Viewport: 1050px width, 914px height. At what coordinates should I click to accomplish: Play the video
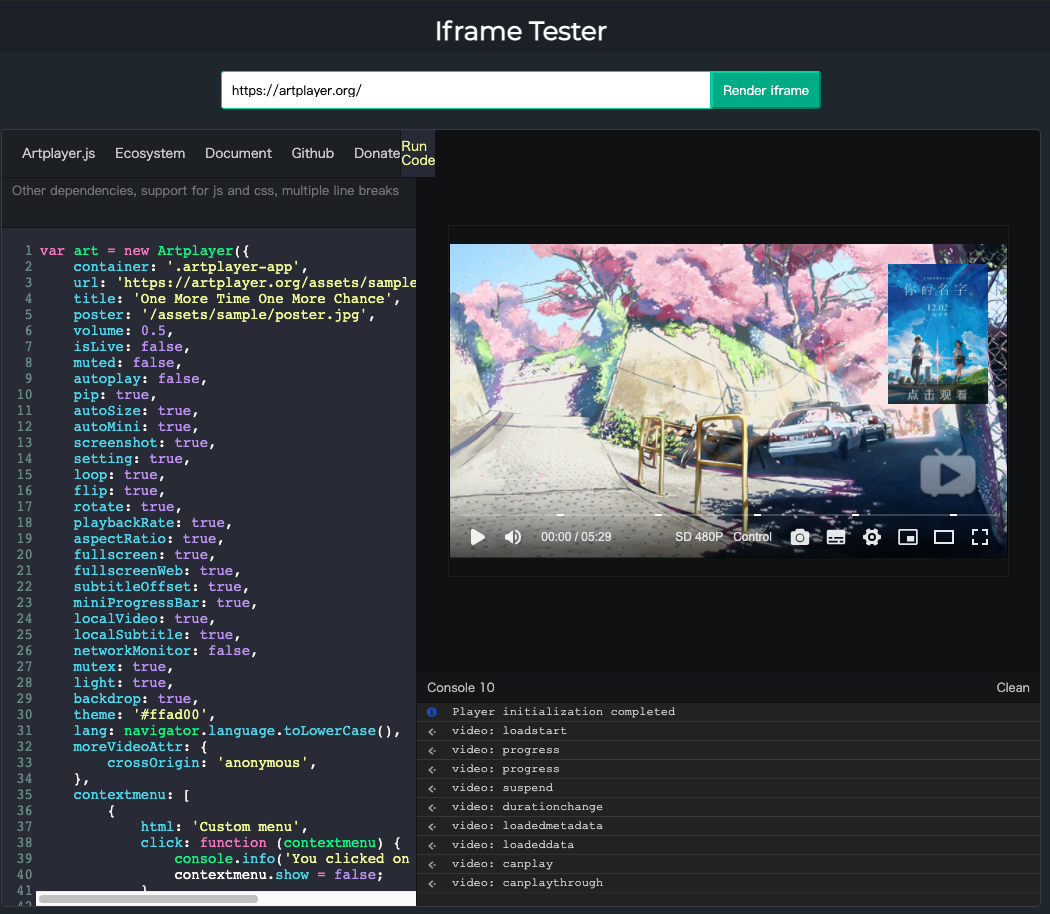(477, 537)
